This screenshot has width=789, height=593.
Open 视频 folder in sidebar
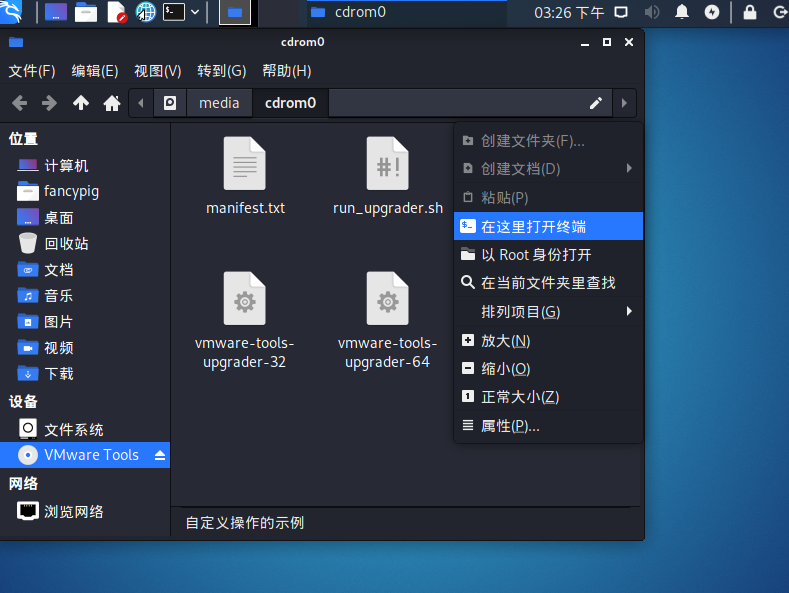point(85,348)
